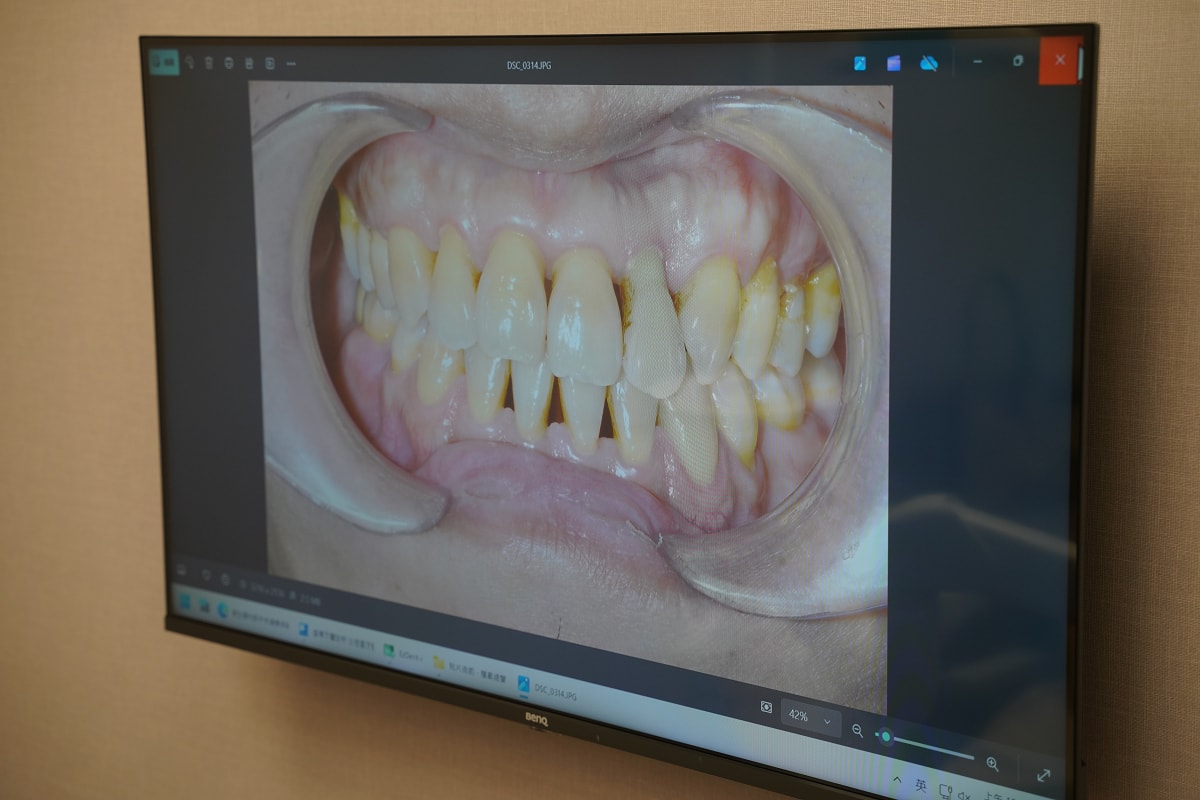Viewport: 1200px width, 800px height.
Task: Click the 英 input language indicator
Action: [921, 786]
